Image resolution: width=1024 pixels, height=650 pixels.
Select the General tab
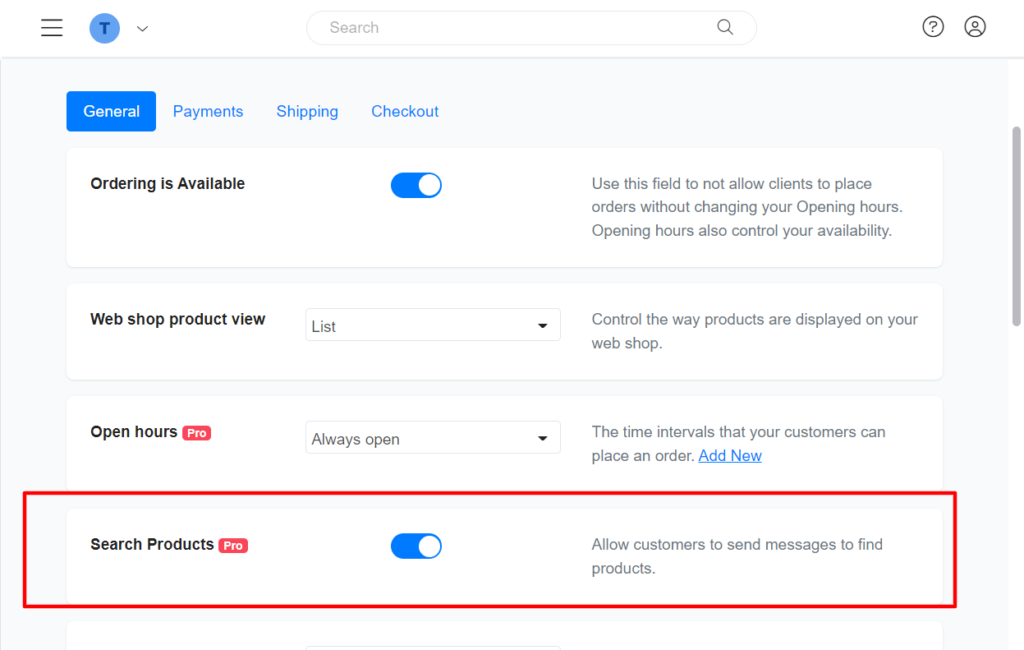(111, 112)
